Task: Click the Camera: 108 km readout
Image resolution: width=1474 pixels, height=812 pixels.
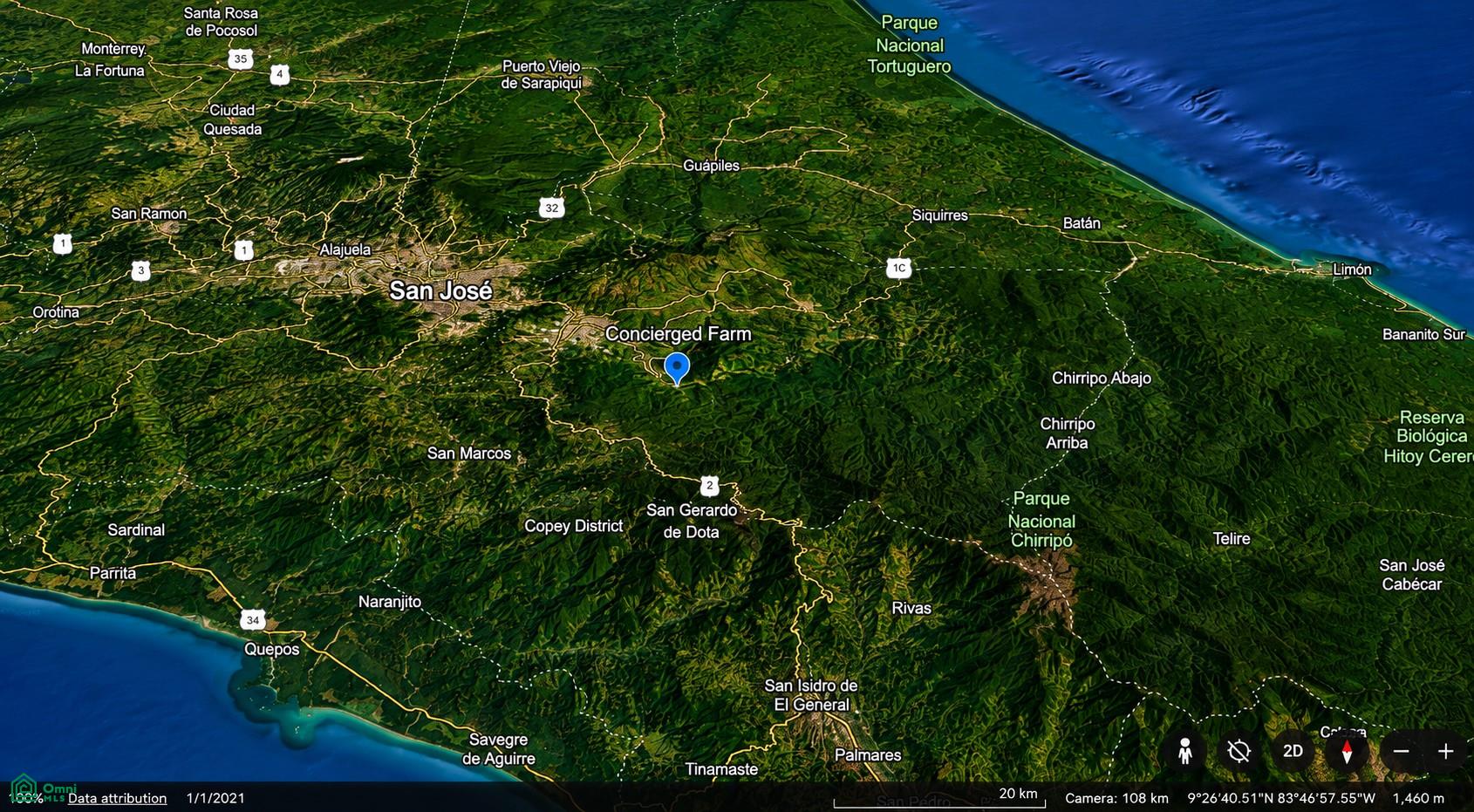Action: tap(1116, 798)
